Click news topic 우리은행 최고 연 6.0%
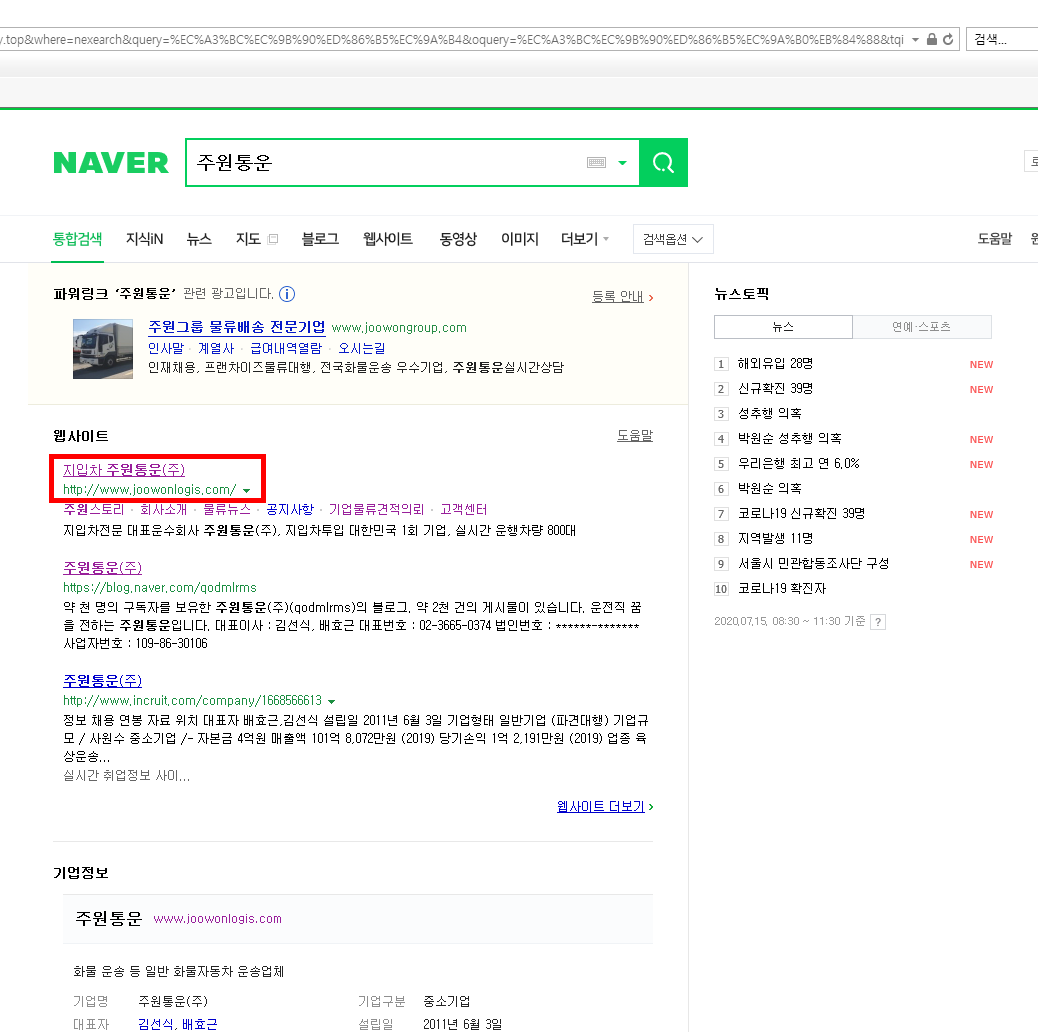This screenshot has height=1032, width=1038. tap(798, 463)
